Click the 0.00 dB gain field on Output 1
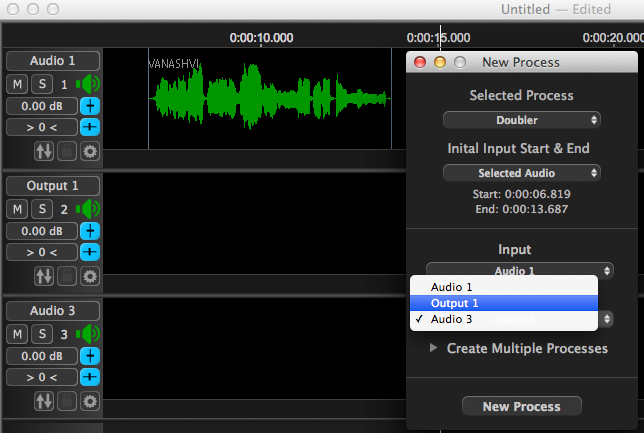644x433 pixels. [x=39, y=231]
